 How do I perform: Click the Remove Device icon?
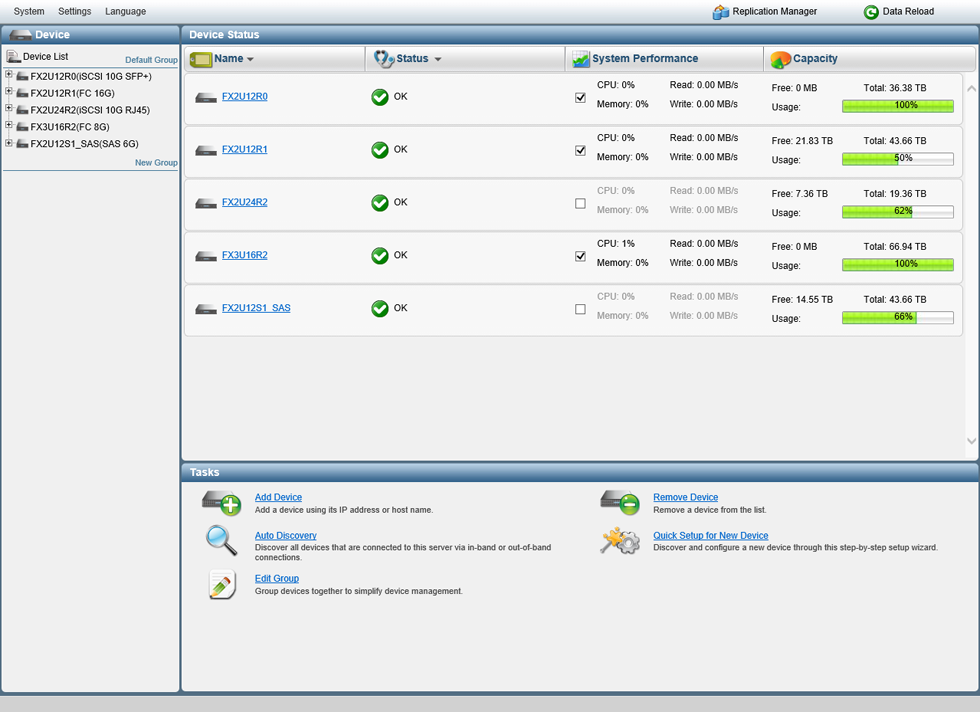tap(620, 502)
